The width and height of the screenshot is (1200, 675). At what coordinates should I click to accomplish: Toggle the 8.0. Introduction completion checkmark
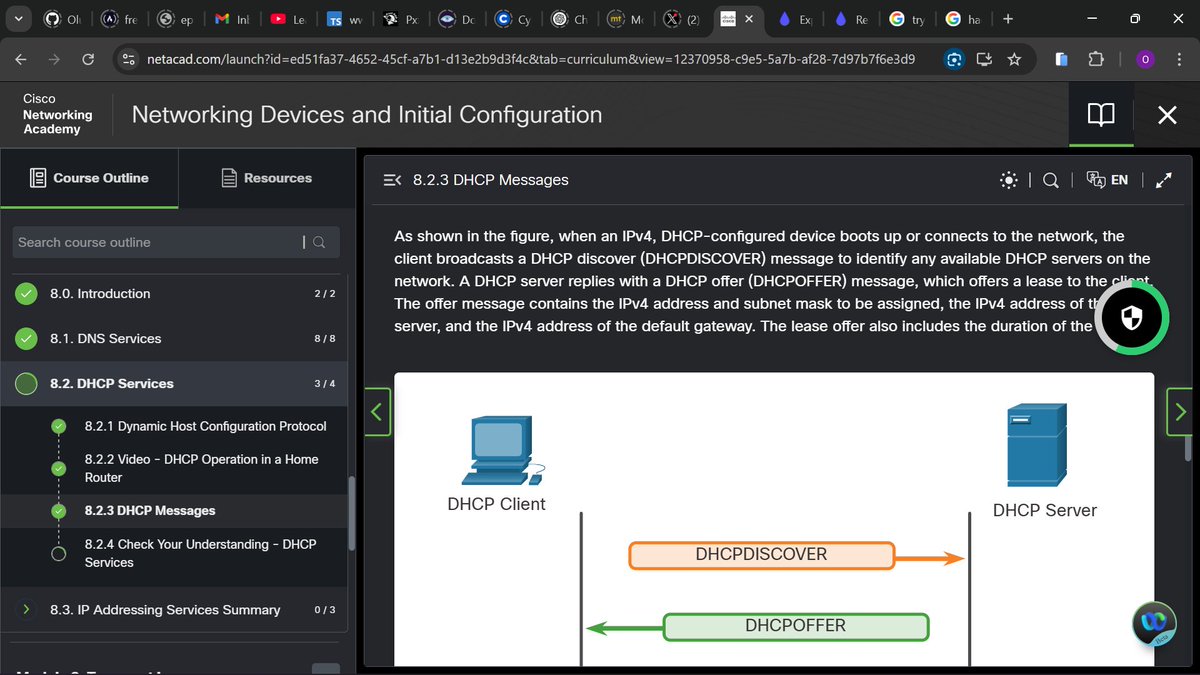[27, 294]
